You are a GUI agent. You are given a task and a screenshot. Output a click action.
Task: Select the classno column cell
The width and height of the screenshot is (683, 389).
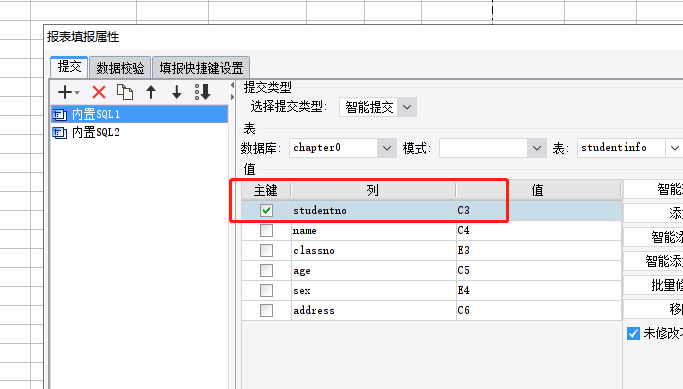(373, 250)
